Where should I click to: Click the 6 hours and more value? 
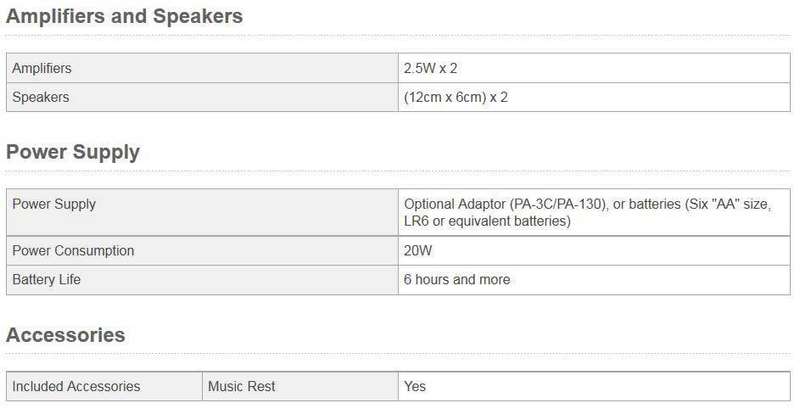point(457,279)
